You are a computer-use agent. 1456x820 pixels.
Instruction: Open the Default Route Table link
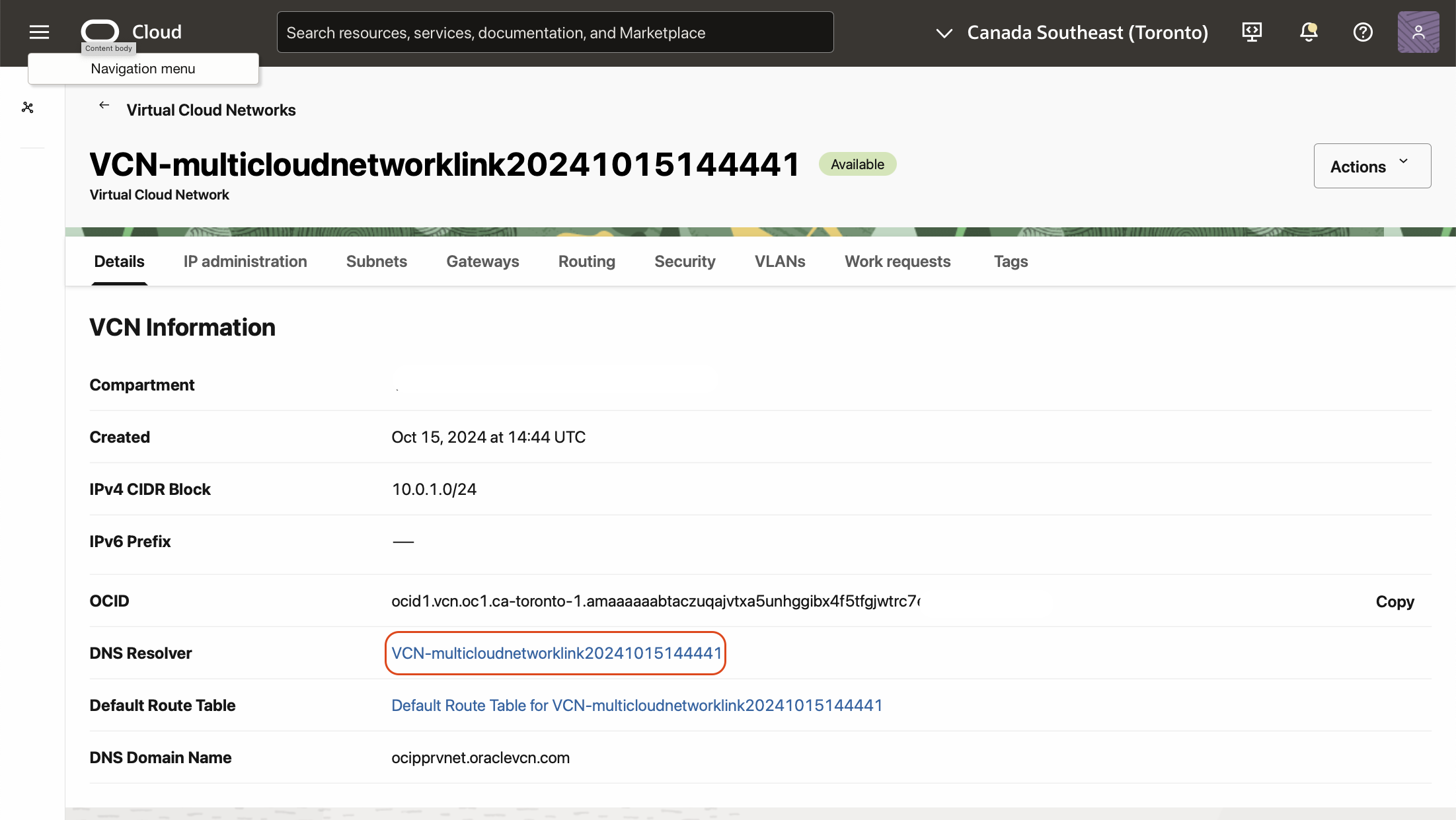636,705
